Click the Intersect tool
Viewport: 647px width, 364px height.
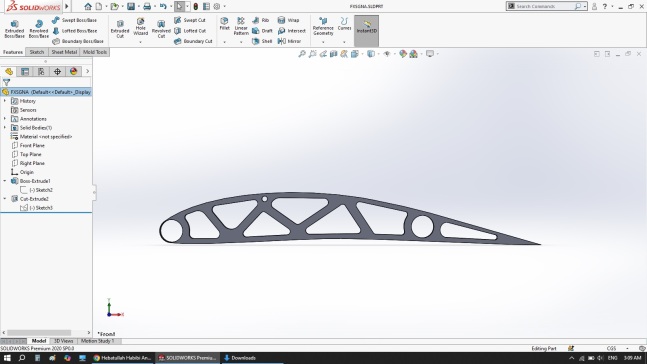click(x=291, y=31)
